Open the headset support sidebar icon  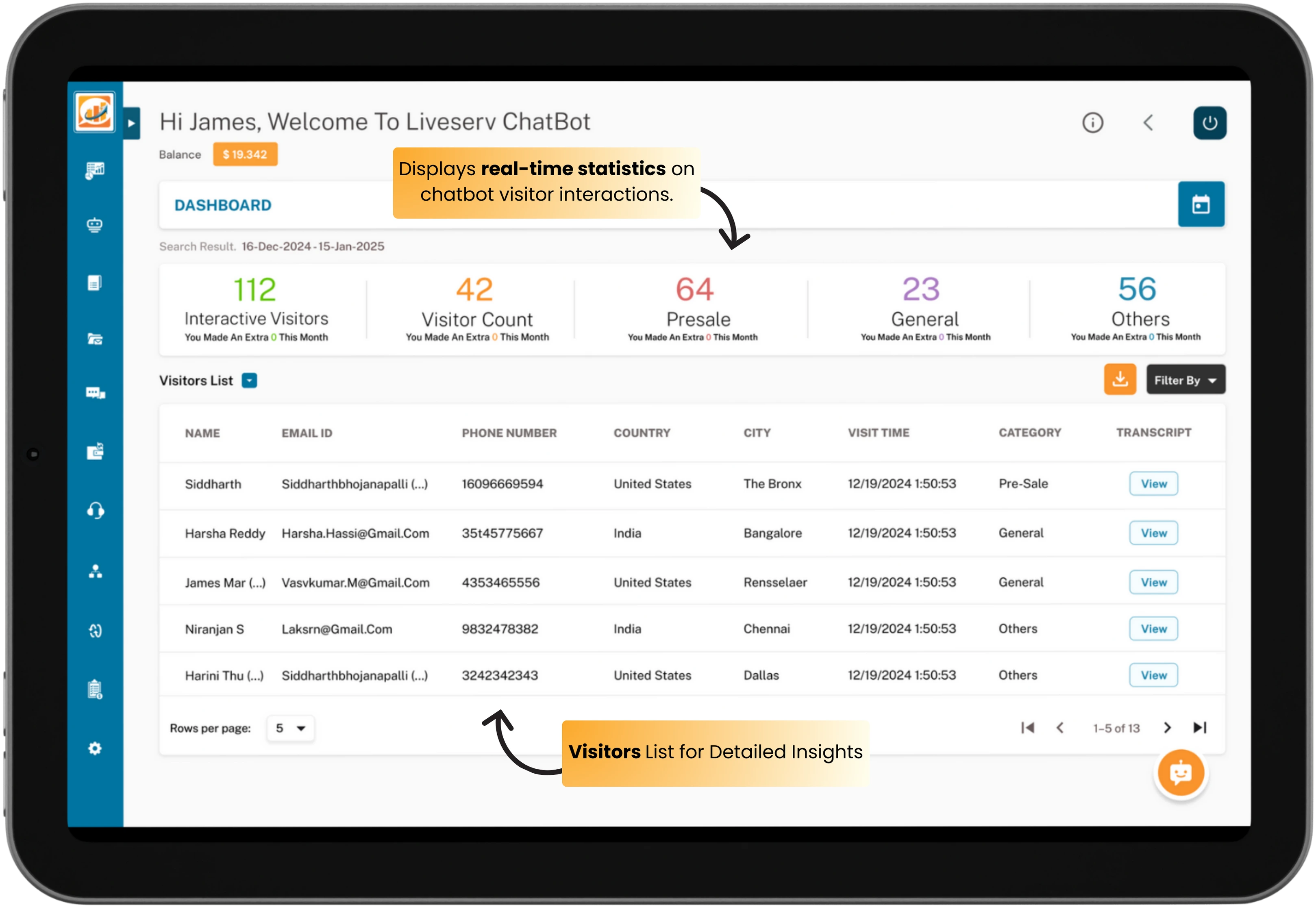tap(95, 510)
